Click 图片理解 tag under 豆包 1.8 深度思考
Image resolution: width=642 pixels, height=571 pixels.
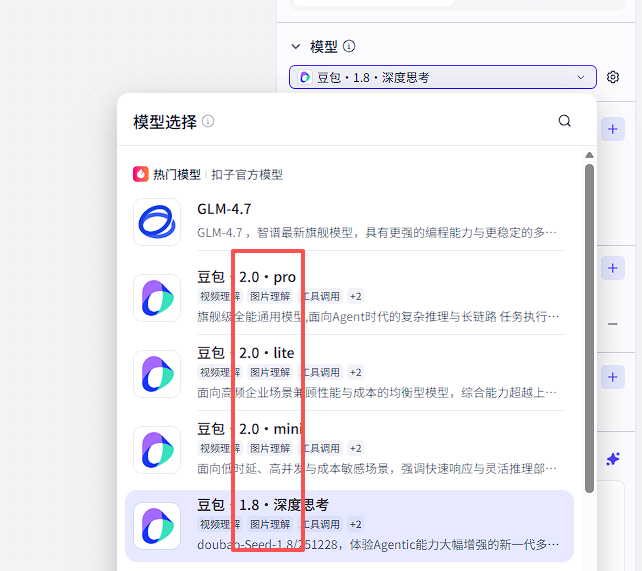pos(270,524)
